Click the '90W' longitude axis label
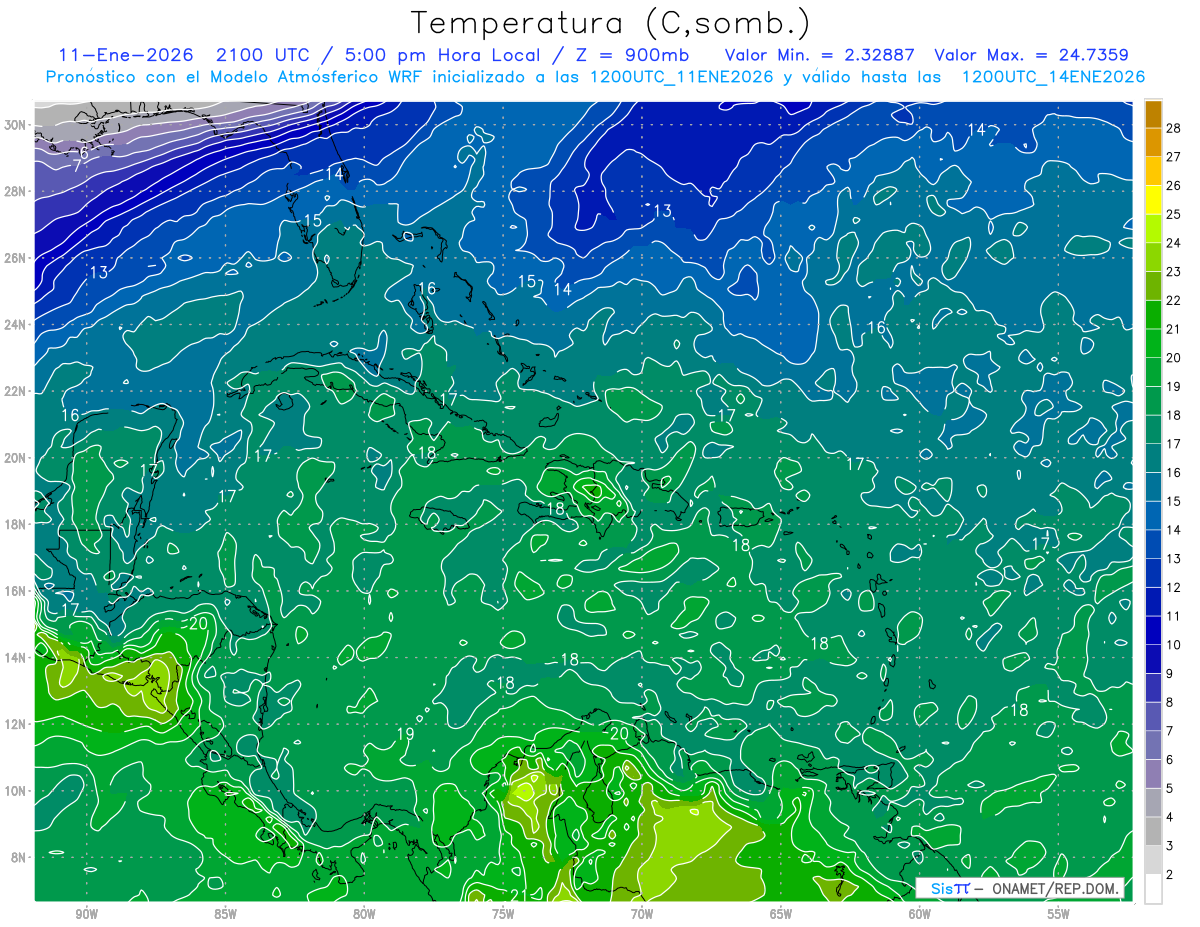 pos(86,915)
